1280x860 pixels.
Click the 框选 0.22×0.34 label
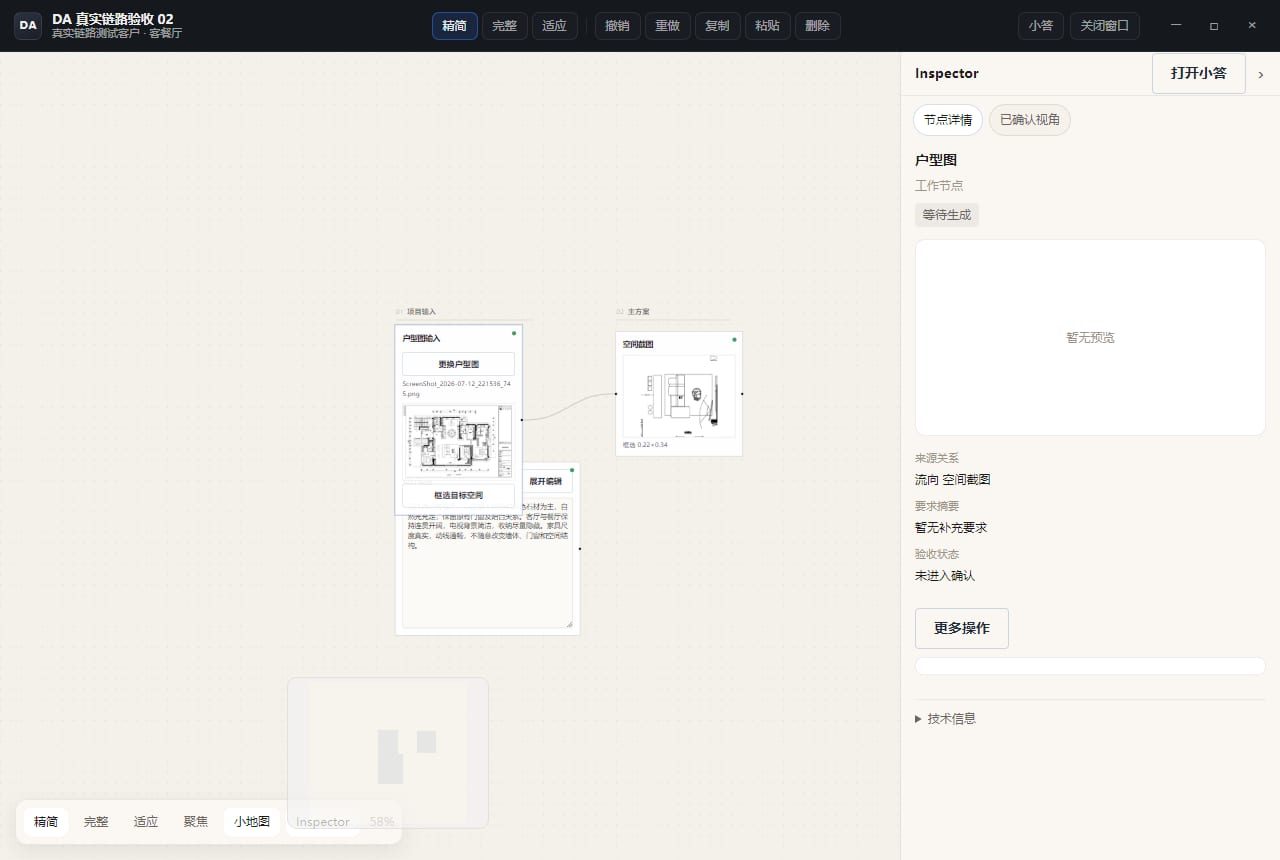645,445
